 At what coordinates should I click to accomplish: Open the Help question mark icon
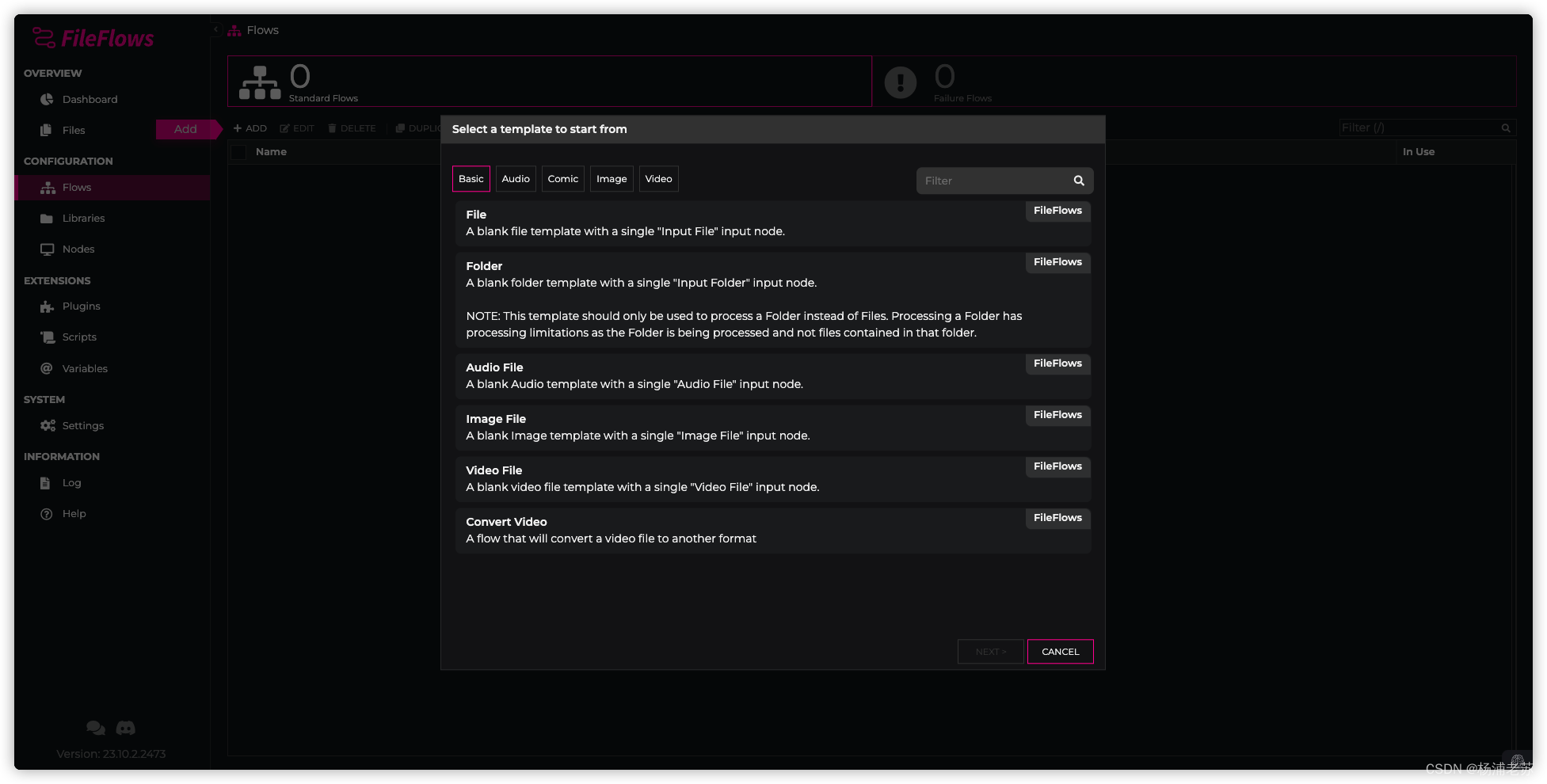(47, 514)
